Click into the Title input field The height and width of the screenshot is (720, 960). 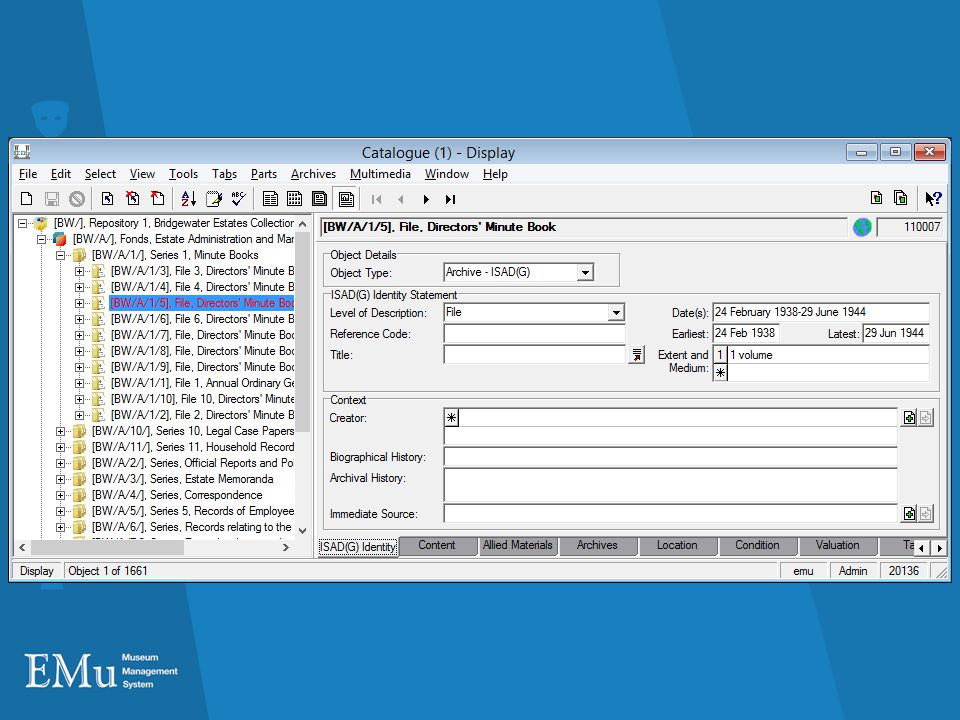534,354
